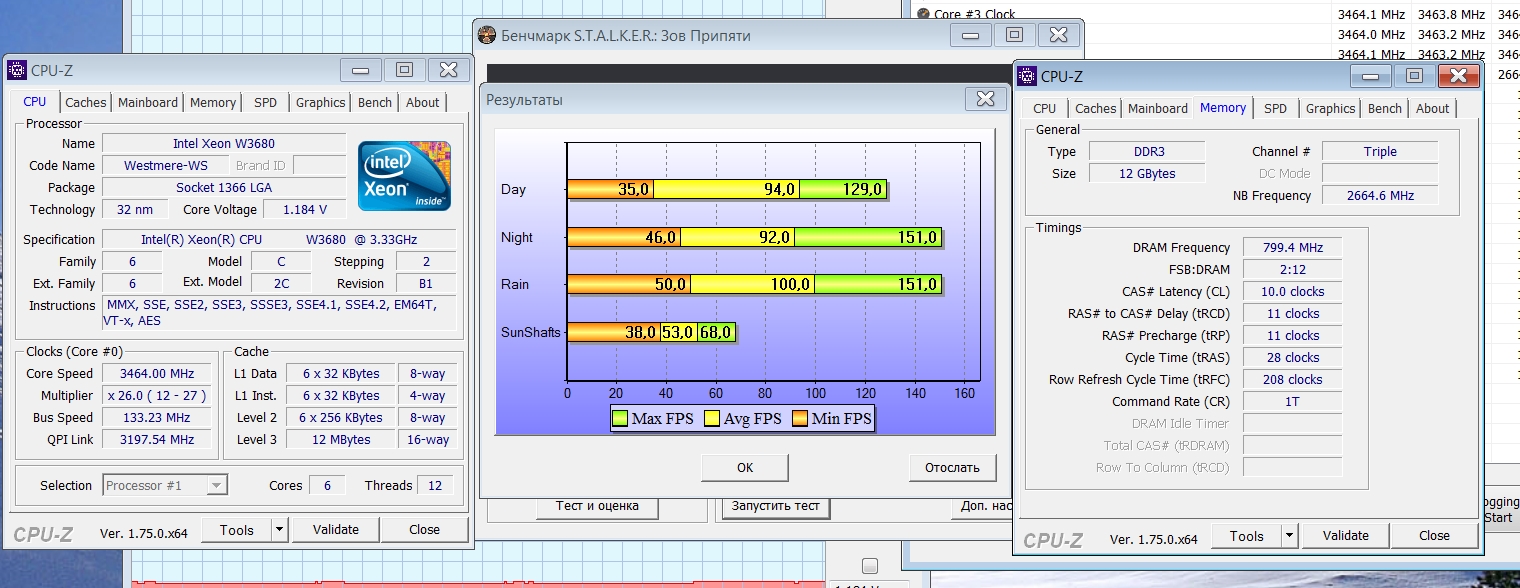Expand the Processor #1 selection dropdown
Screen dimensions: 1520x588
tap(216, 485)
